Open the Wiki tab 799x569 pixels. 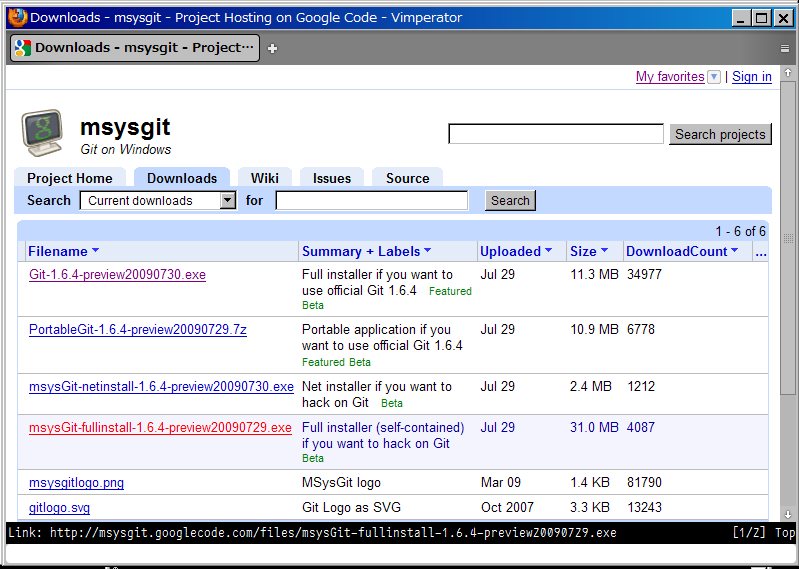click(264, 178)
